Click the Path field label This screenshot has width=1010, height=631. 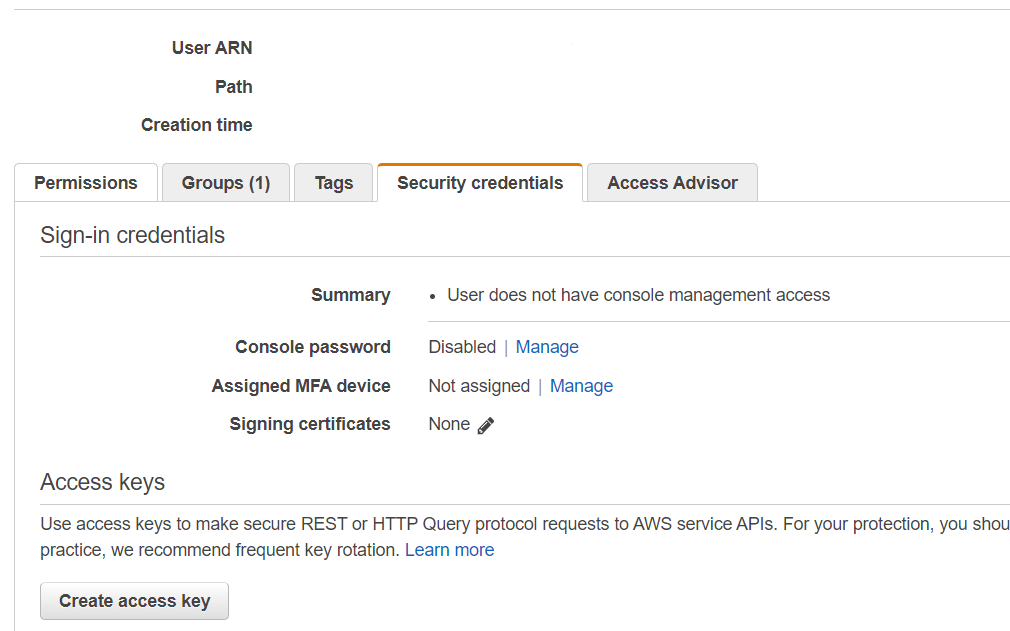tap(234, 87)
